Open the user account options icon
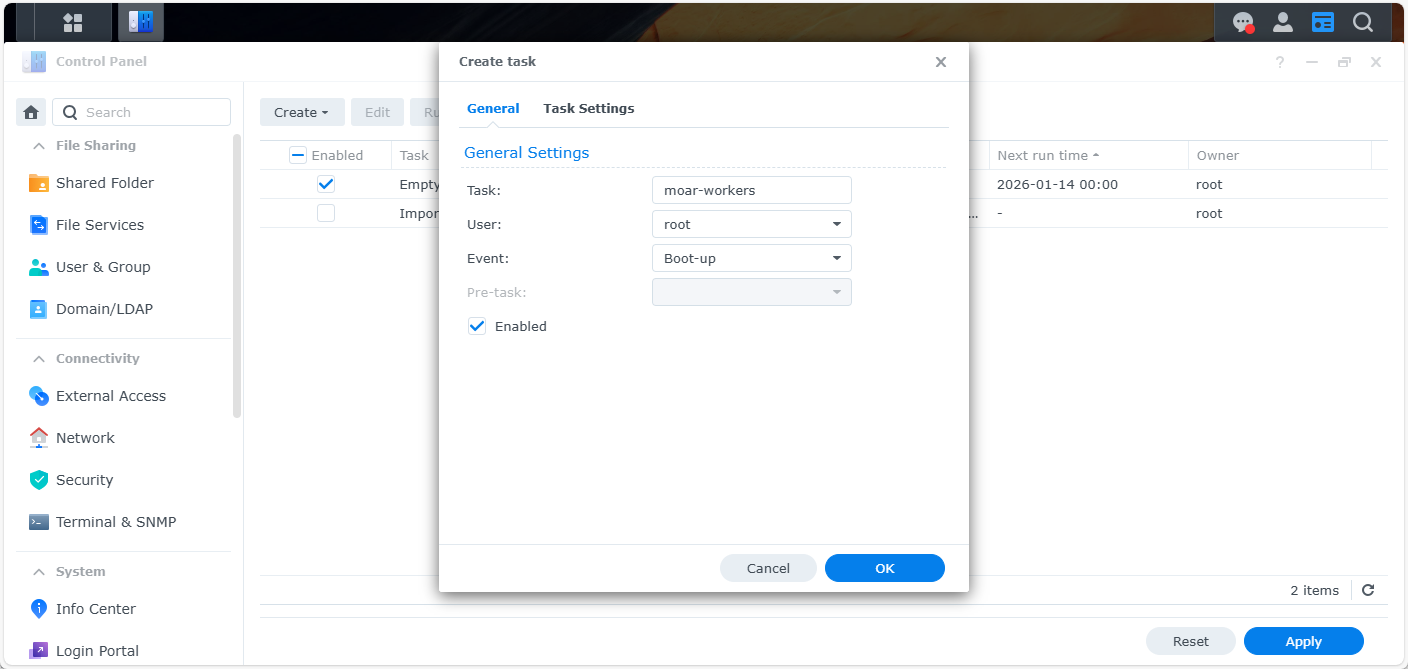Viewport: 1408px width, 669px height. pyautogui.click(x=1283, y=22)
